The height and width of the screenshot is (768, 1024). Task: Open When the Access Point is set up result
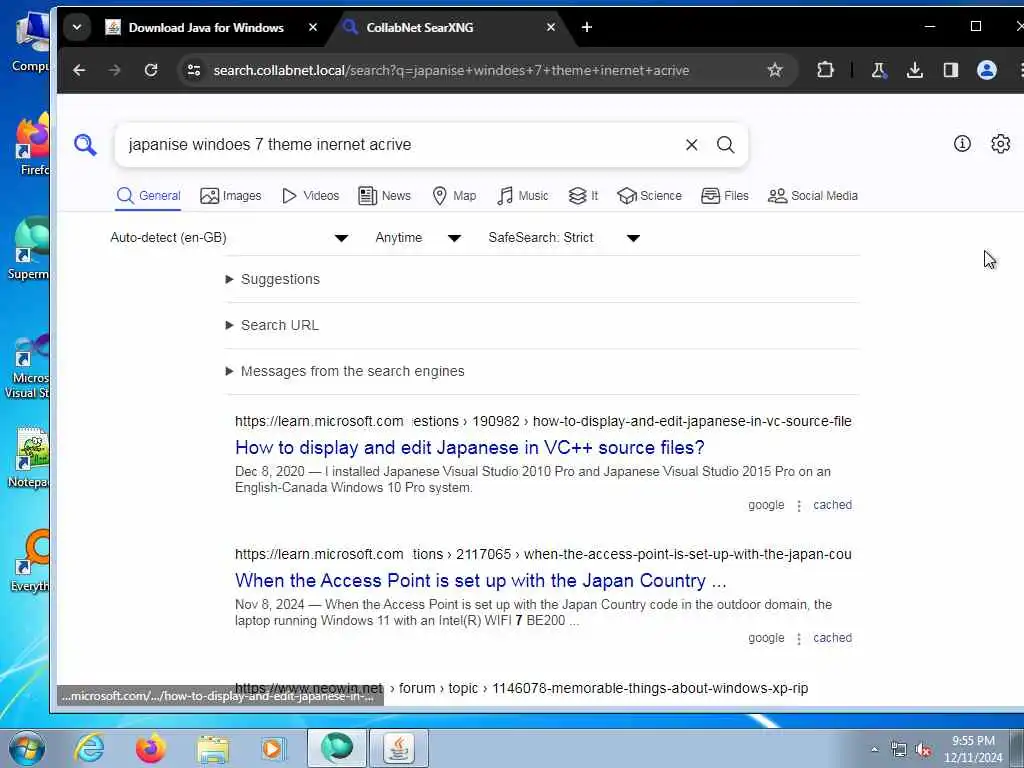tap(481, 581)
